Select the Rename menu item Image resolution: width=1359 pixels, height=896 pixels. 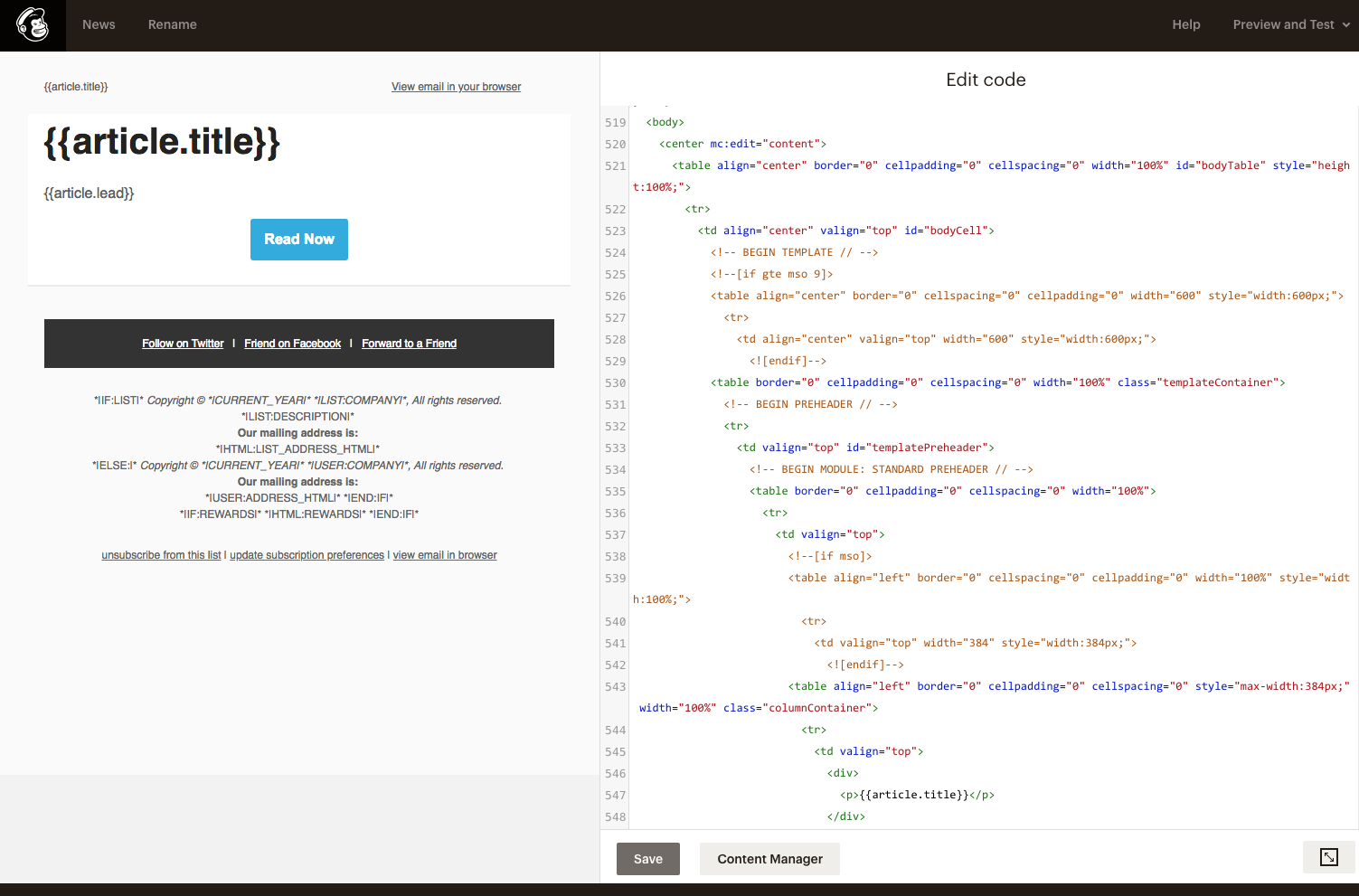(172, 24)
